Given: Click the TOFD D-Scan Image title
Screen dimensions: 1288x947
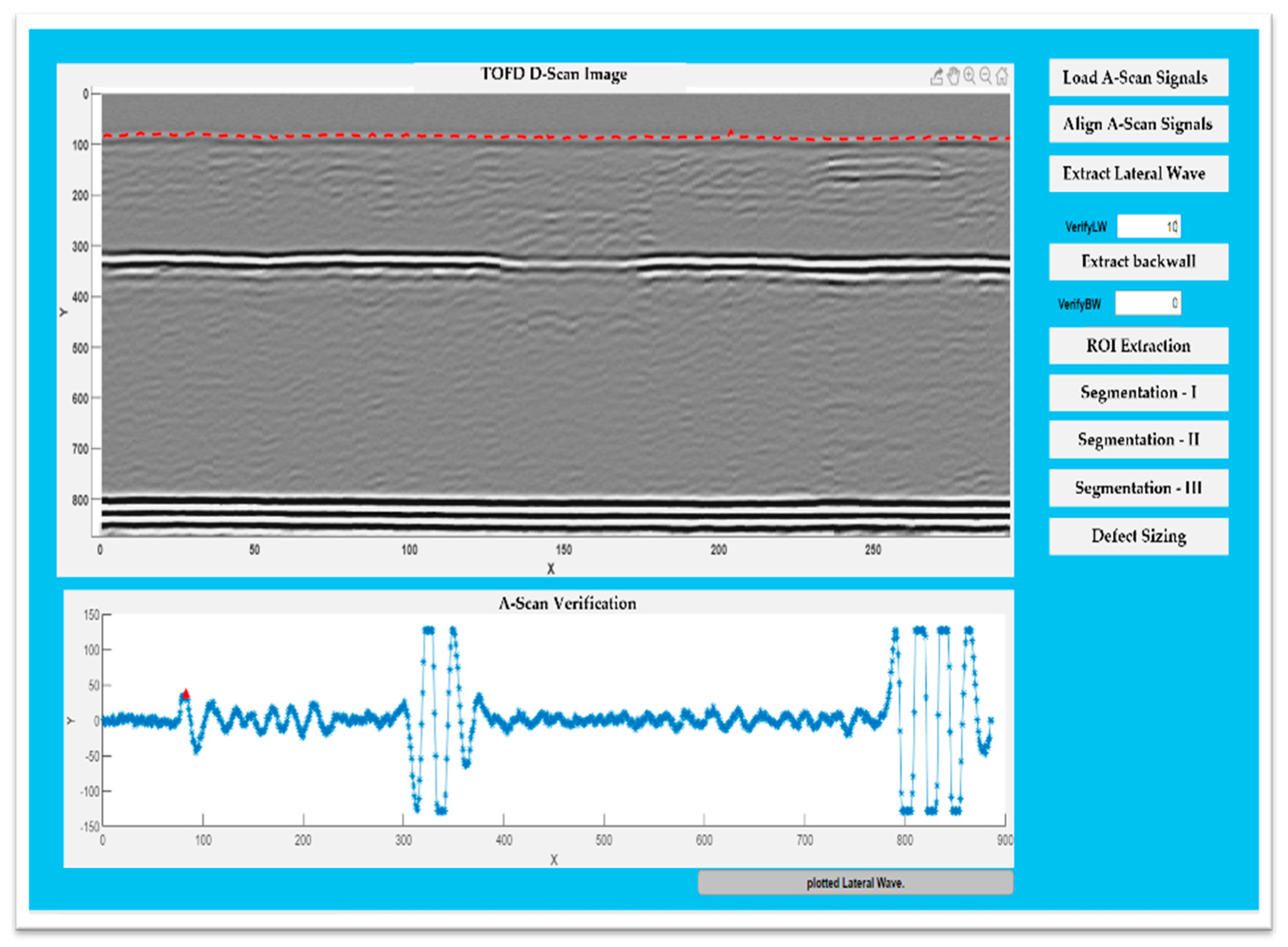Looking at the screenshot, I should click(x=553, y=74).
